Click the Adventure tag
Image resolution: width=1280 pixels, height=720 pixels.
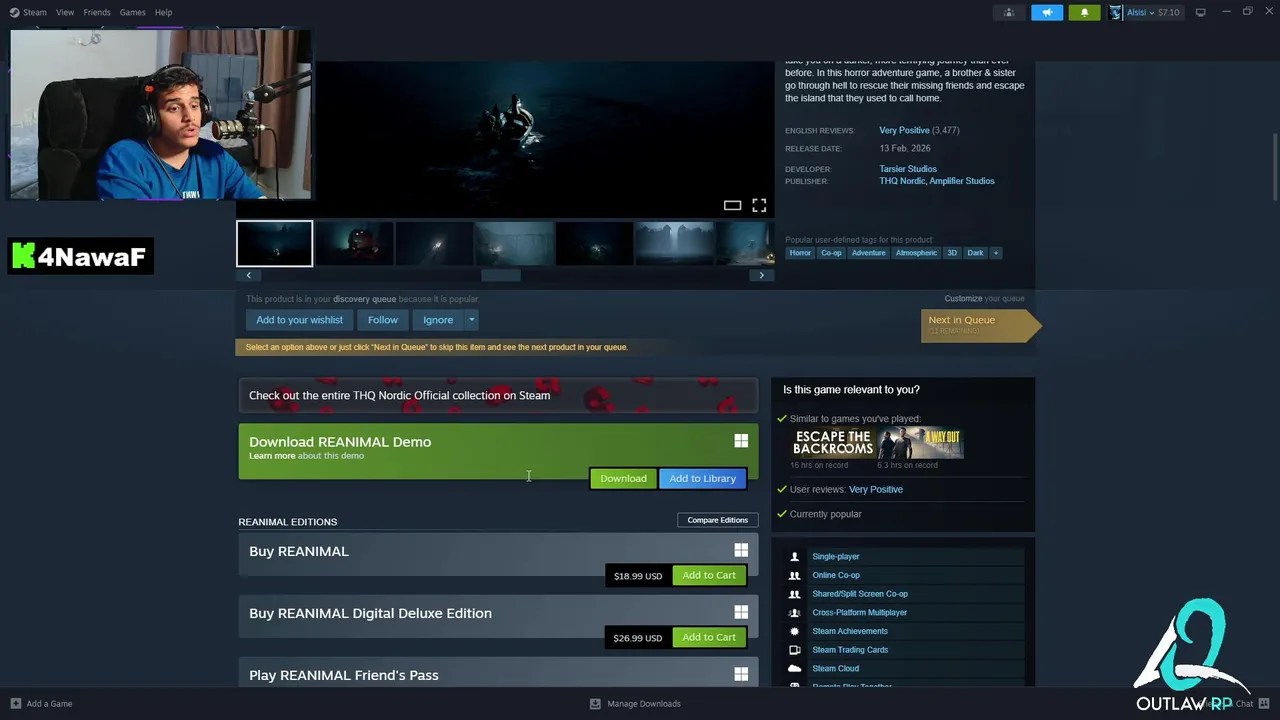[868, 253]
